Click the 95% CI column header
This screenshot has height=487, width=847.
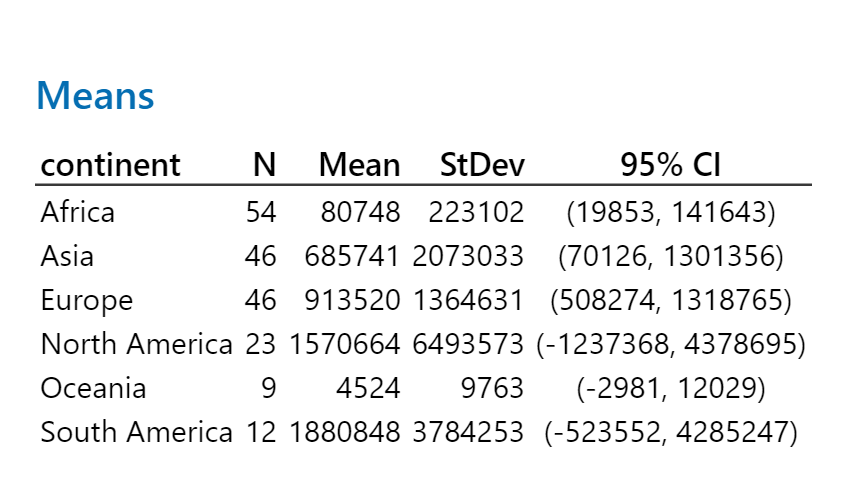click(670, 165)
